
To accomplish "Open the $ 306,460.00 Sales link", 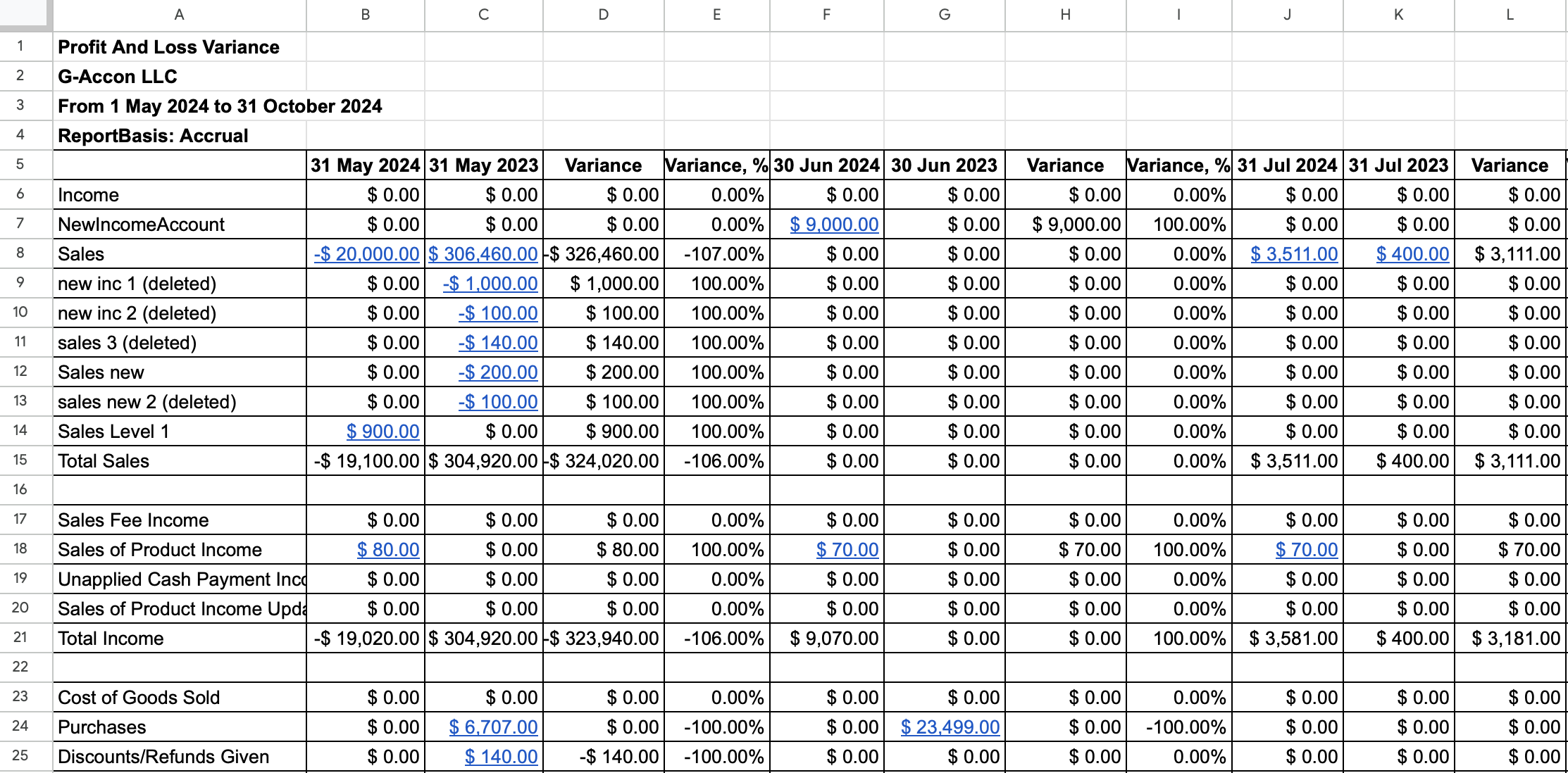I will point(483,254).
